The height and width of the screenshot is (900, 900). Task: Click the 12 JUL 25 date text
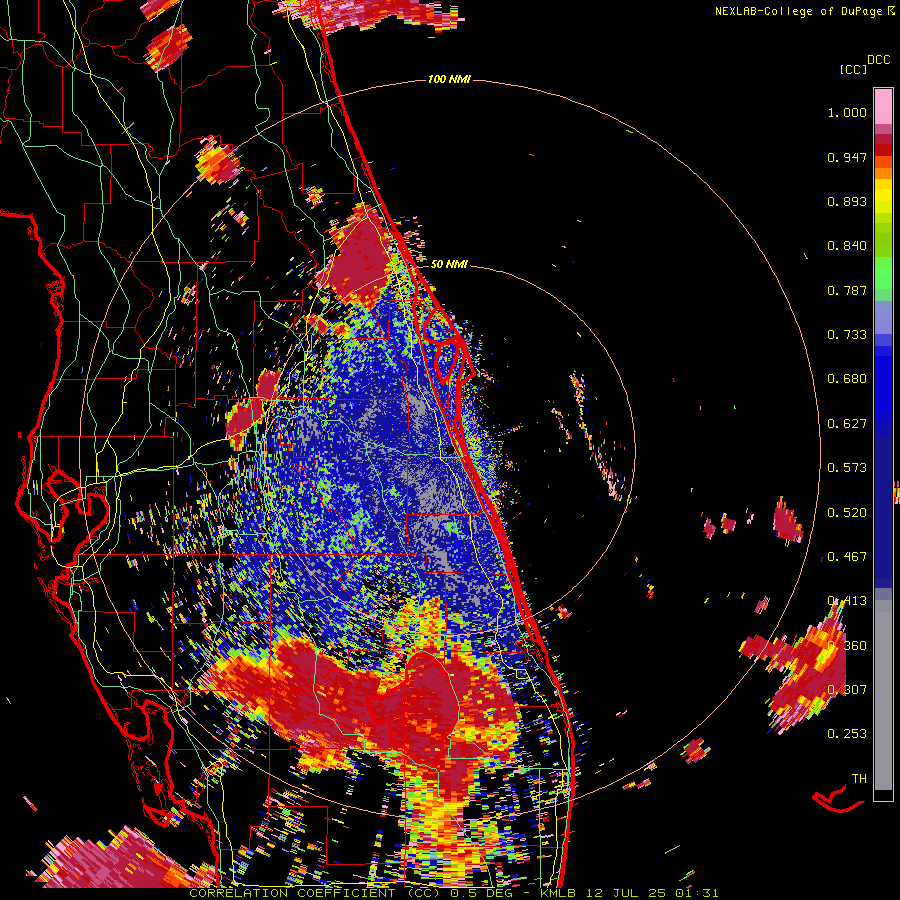click(626, 893)
